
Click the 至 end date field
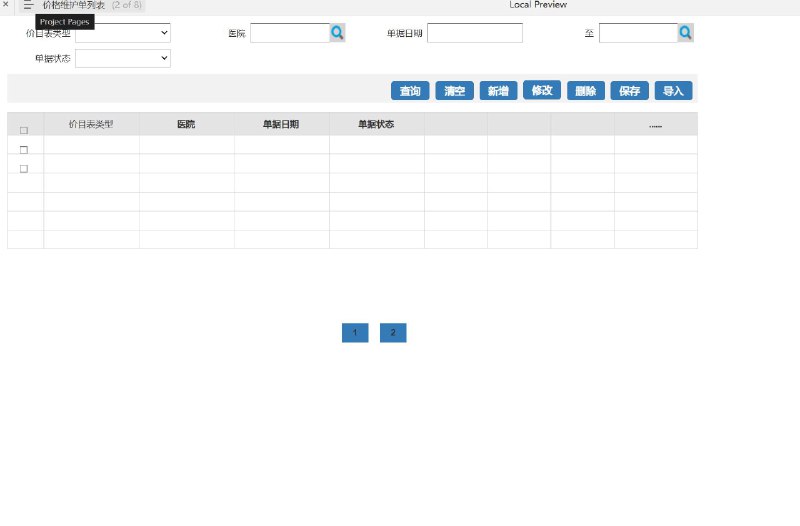click(638, 33)
